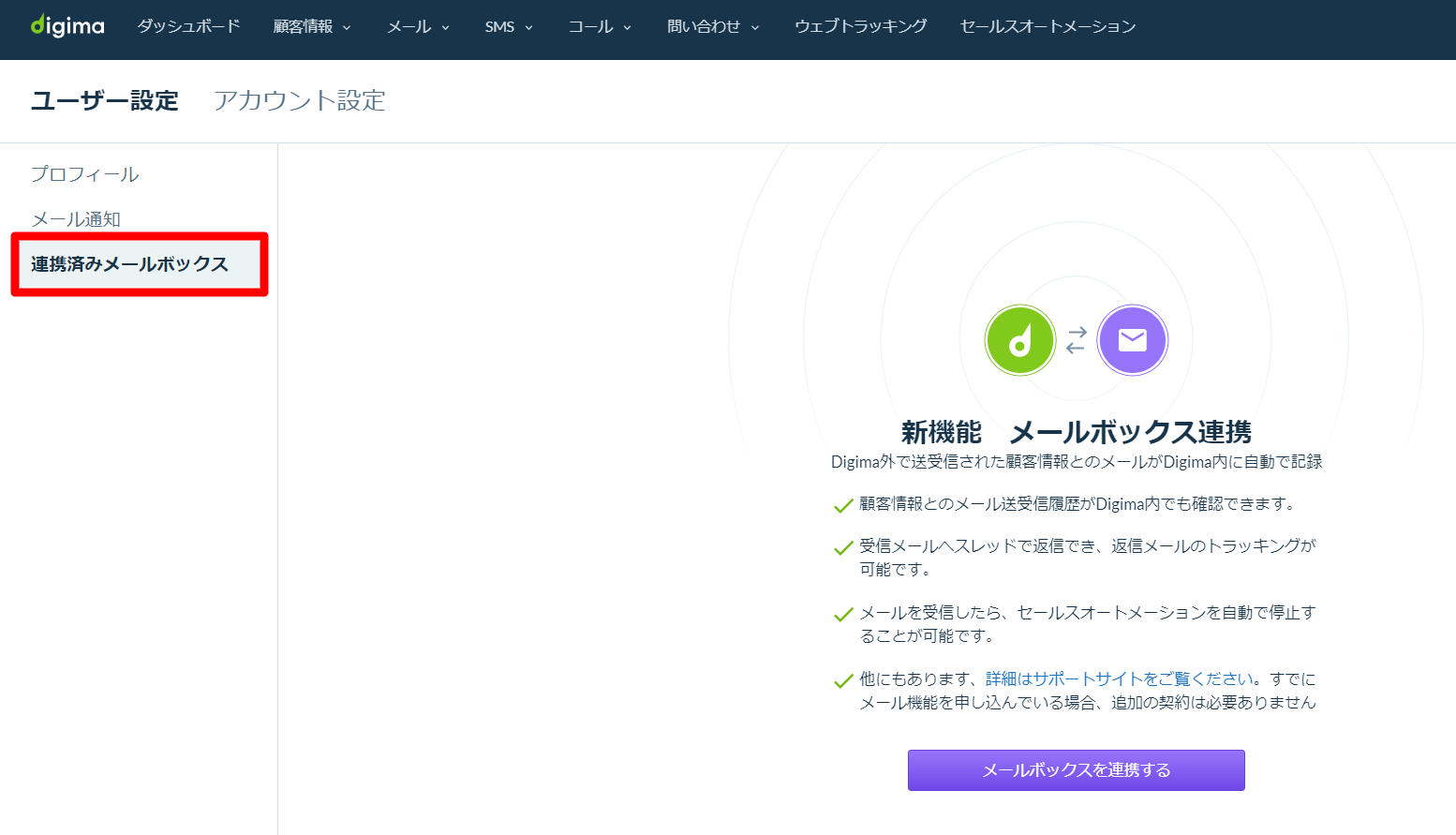The image size is (1456, 835).
Task: Expand the 顧客情報 dropdown menu
Action: click(312, 26)
